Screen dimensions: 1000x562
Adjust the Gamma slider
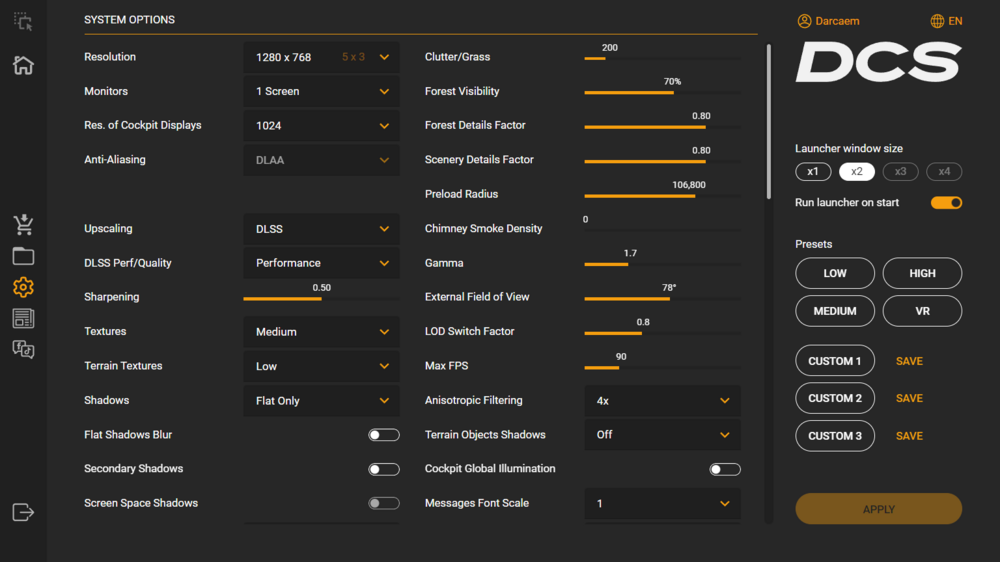click(x=628, y=264)
